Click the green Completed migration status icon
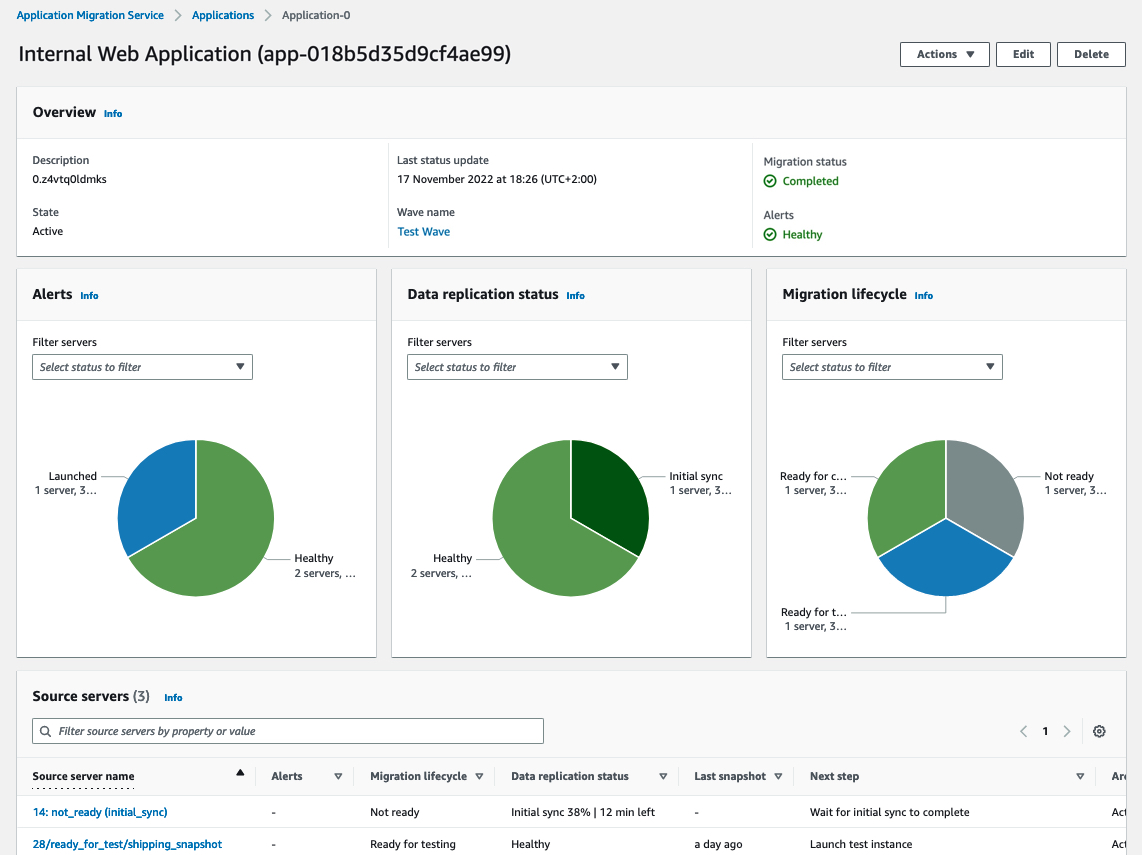This screenshot has width=1142, height=855. (x=770, y=181)
